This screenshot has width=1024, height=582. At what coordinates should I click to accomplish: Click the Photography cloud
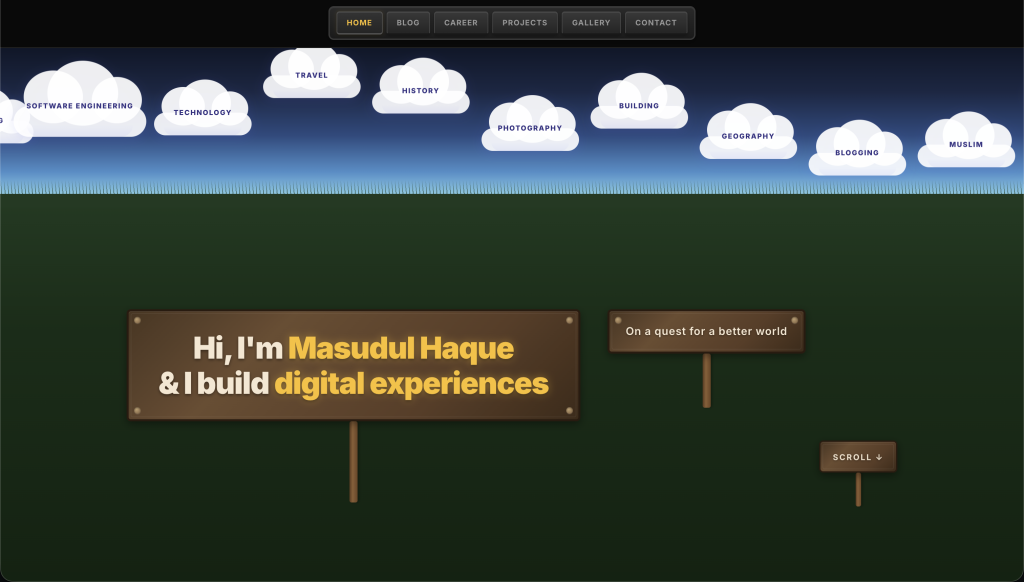(530, 124)
